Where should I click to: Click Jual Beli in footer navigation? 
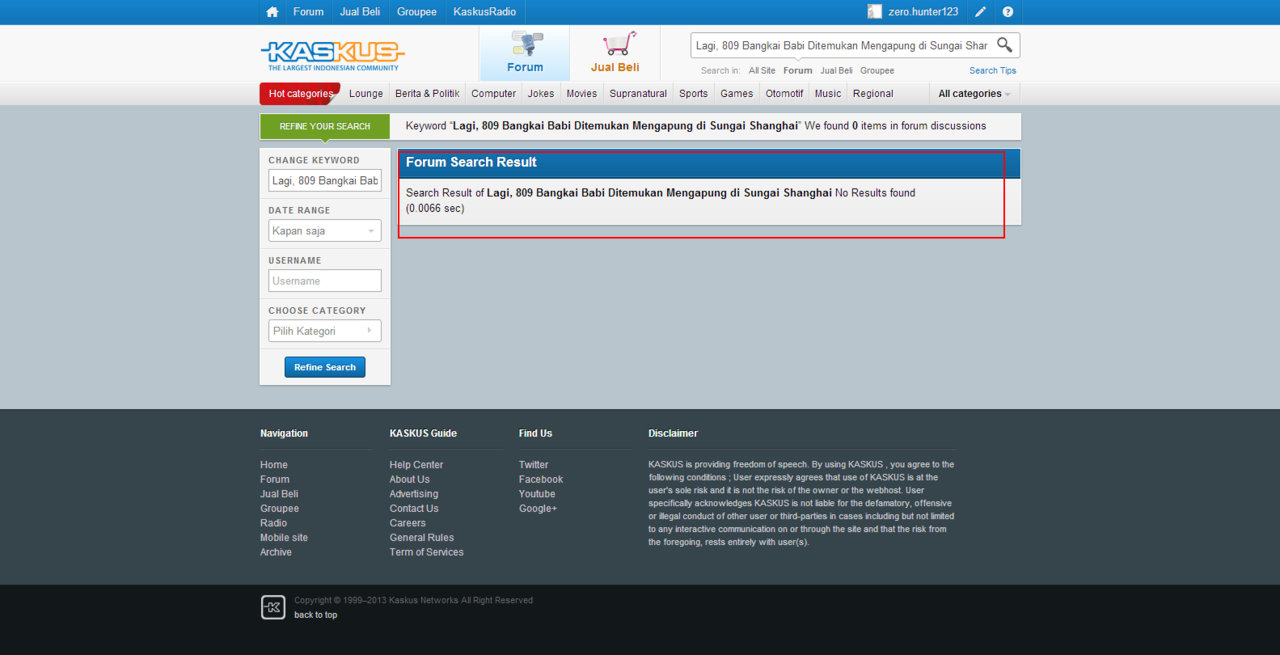click(x=279, y=494)
